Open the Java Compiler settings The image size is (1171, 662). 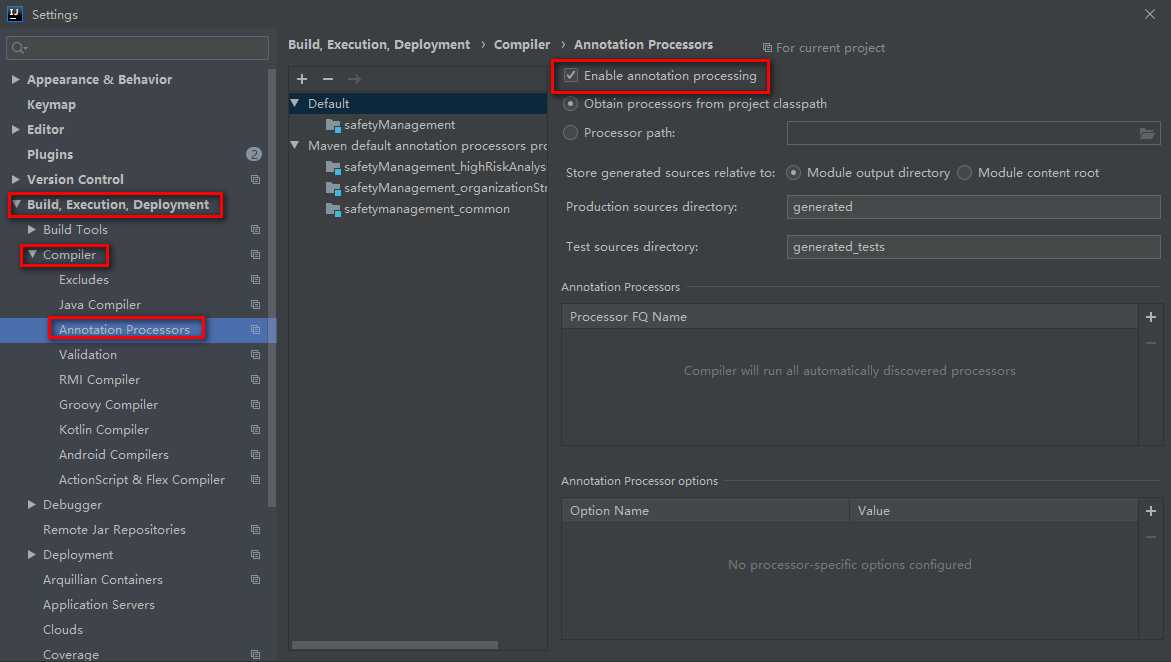click(x=100, y=305)
